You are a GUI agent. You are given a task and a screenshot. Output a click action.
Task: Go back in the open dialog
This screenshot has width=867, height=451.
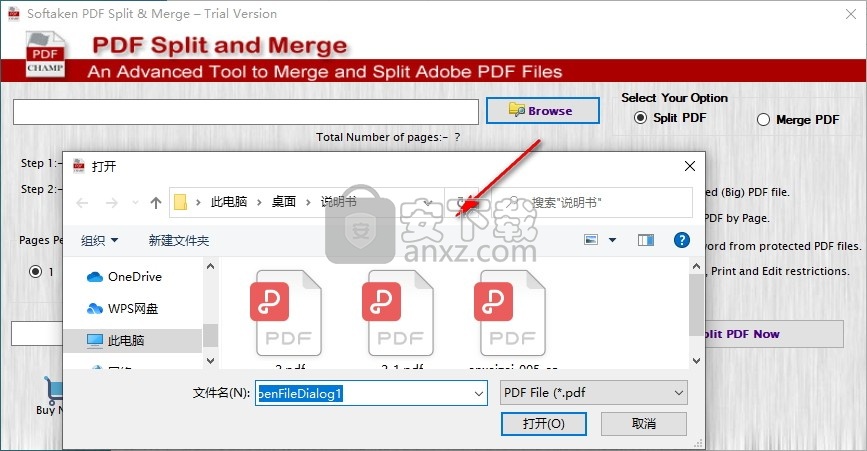tap(82, 203)
